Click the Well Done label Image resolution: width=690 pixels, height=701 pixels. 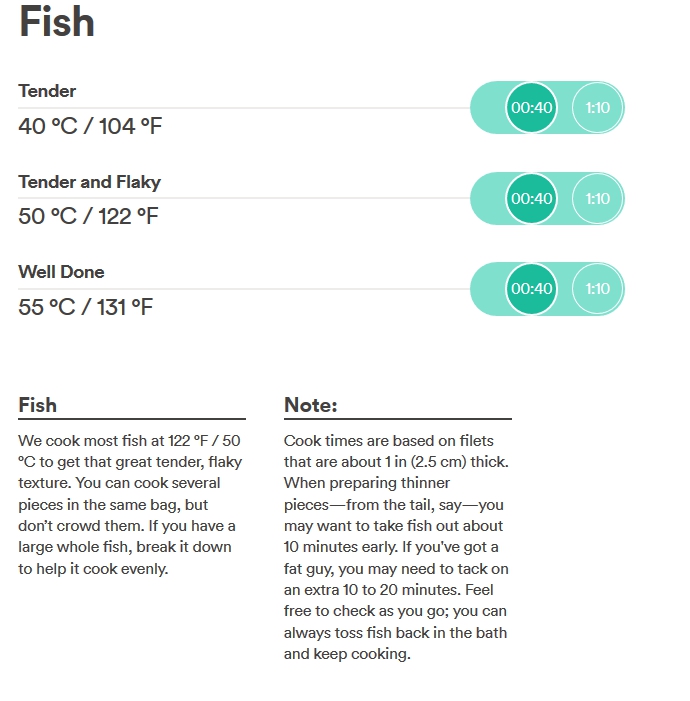point(61,272)
